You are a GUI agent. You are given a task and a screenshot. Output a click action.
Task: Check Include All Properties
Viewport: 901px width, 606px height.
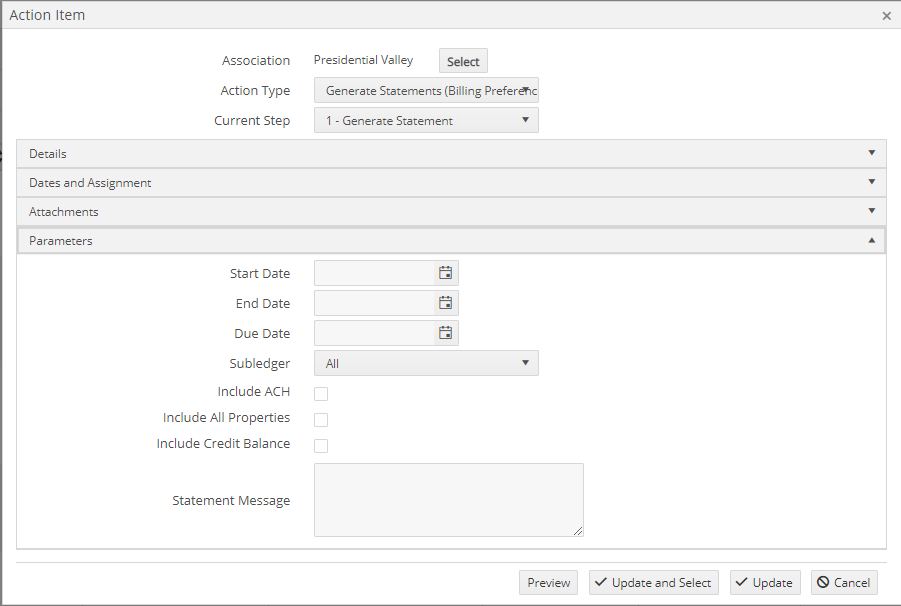tap(321, 420)
